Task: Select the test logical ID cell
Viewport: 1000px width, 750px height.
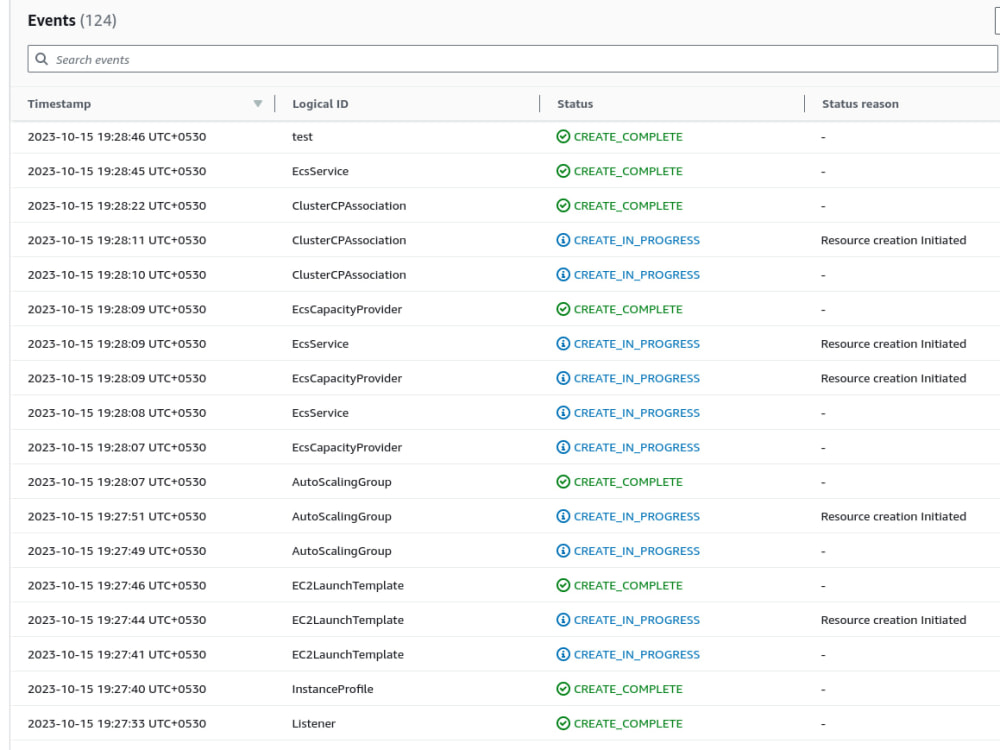Action: 302,136
